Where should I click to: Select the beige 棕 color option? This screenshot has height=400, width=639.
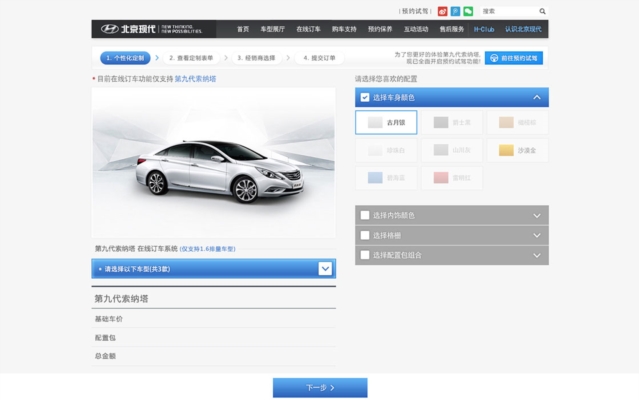(x=517, y=122)
